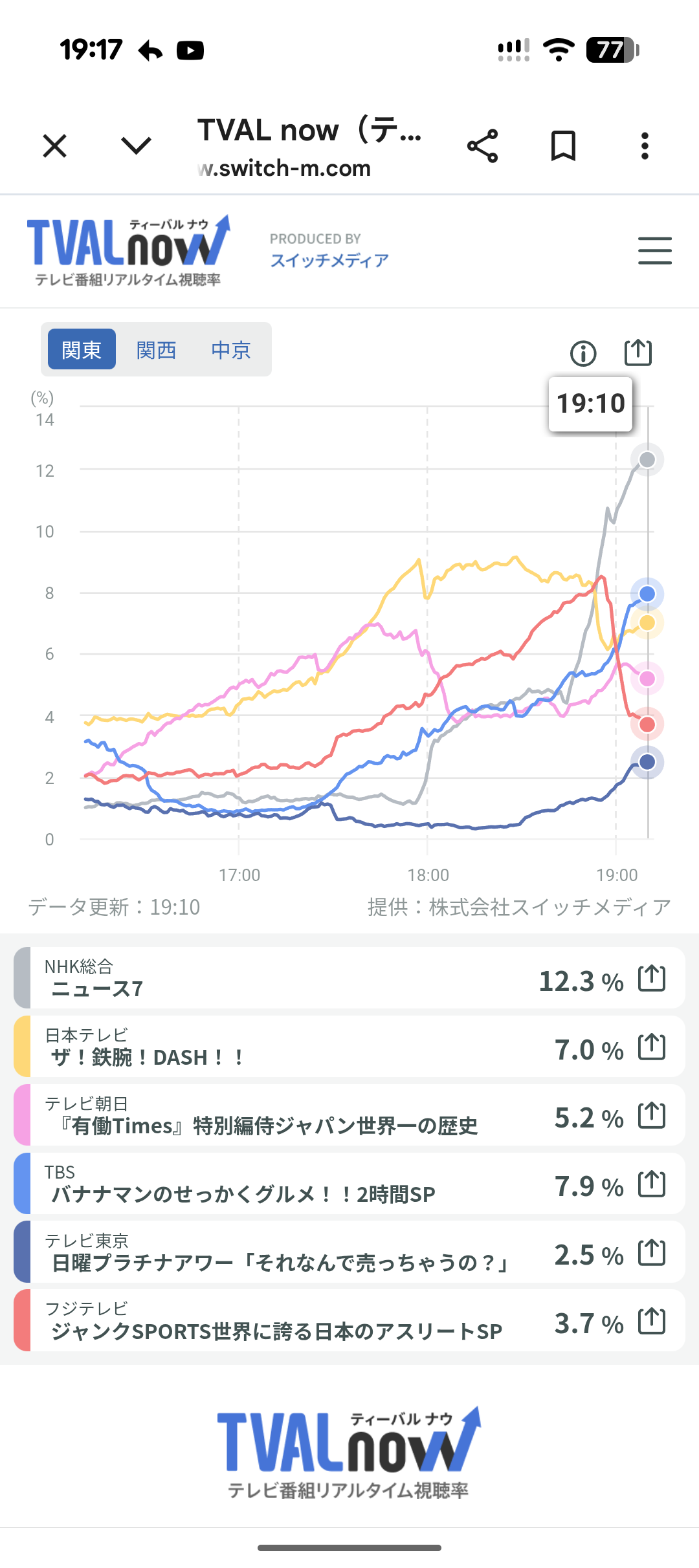Click the yellow 日本テレビ color swatch

click(x=23, y=1047)
